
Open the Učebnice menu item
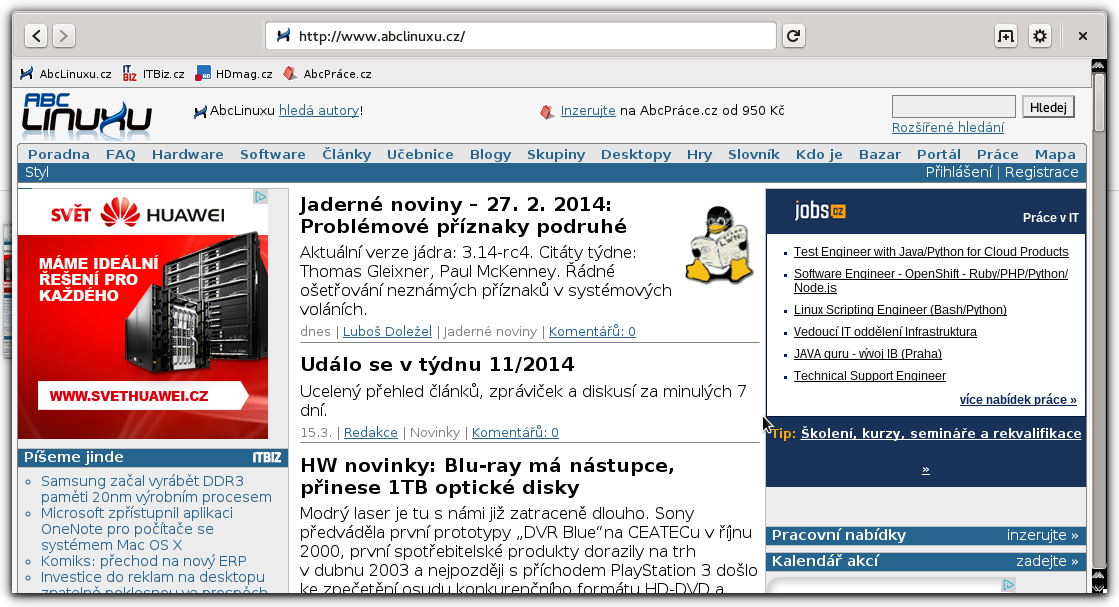[420, 154]
